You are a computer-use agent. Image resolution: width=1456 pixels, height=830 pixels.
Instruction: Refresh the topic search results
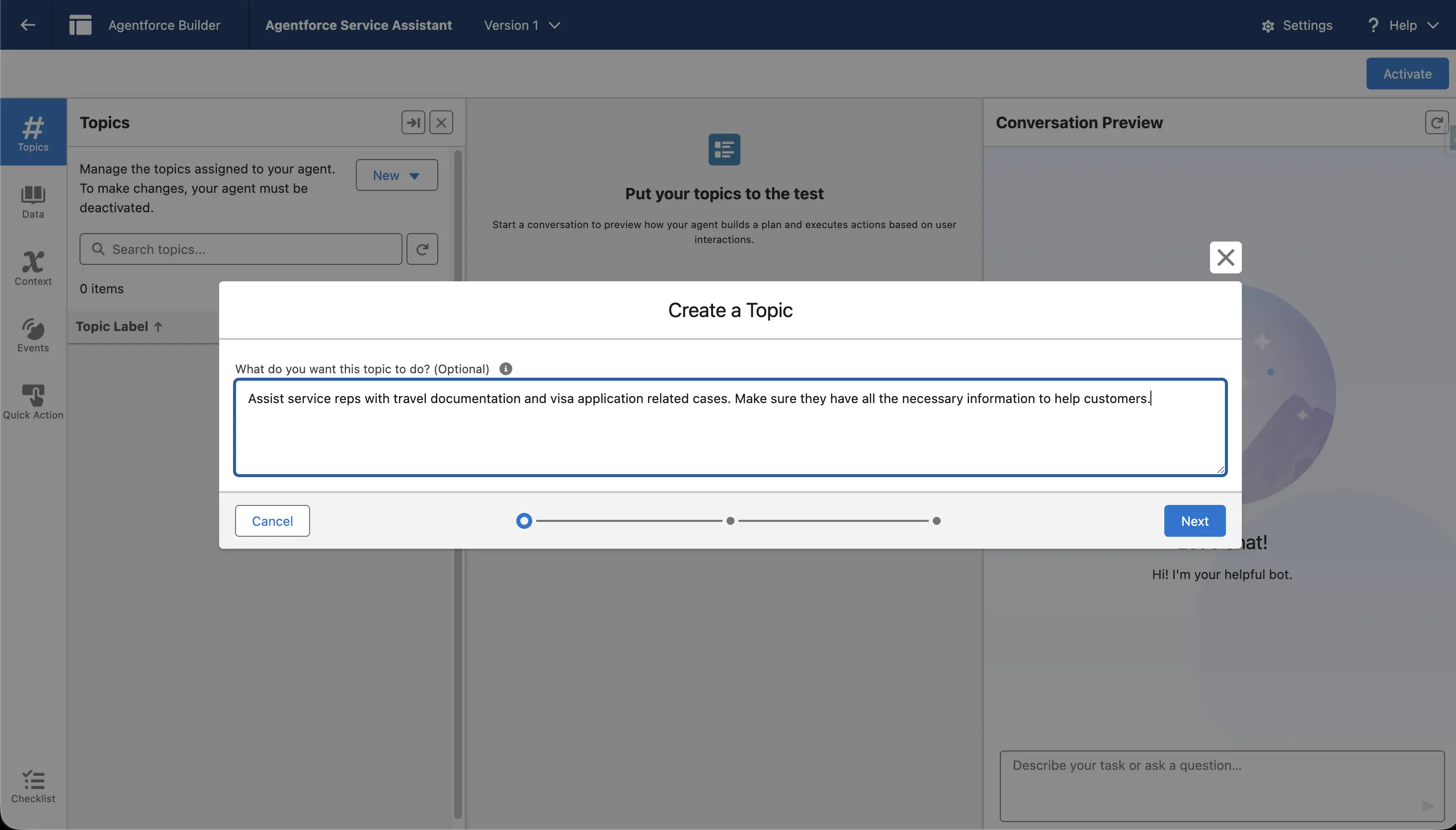pyautogui.click(x=422, y=249)
